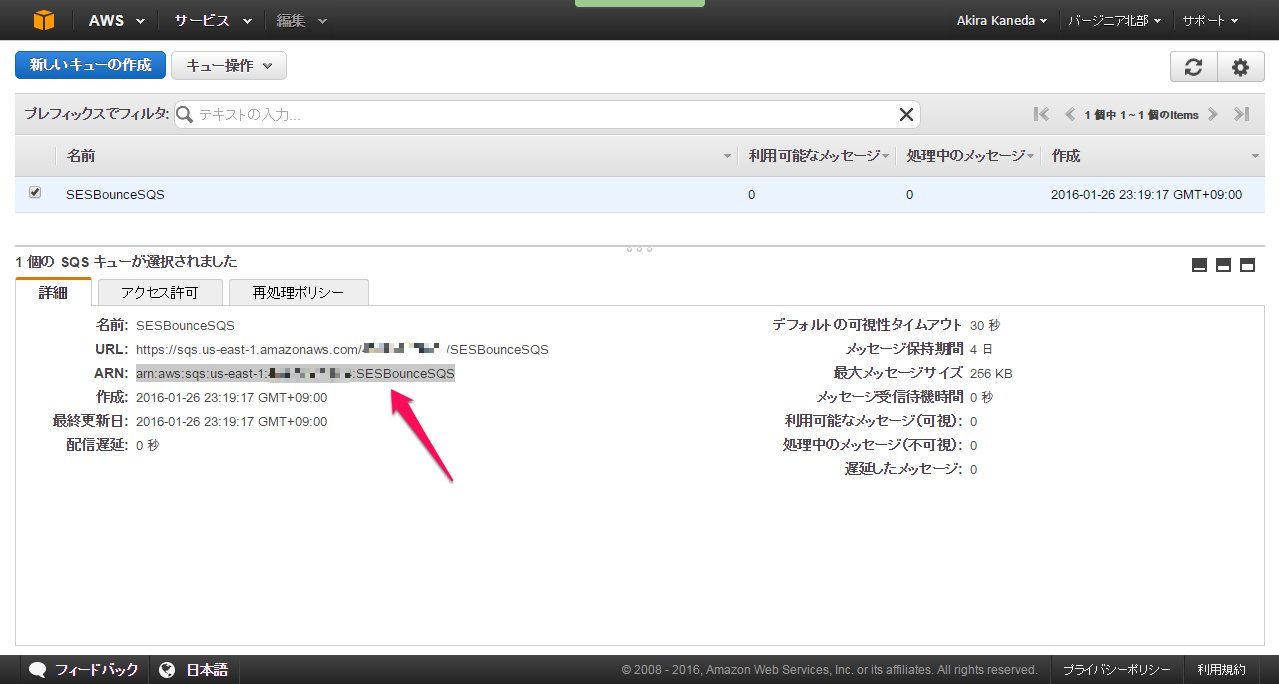Open the フィードバック link
This screenshot has height=684, width=1279.
(x=96, y=670)
